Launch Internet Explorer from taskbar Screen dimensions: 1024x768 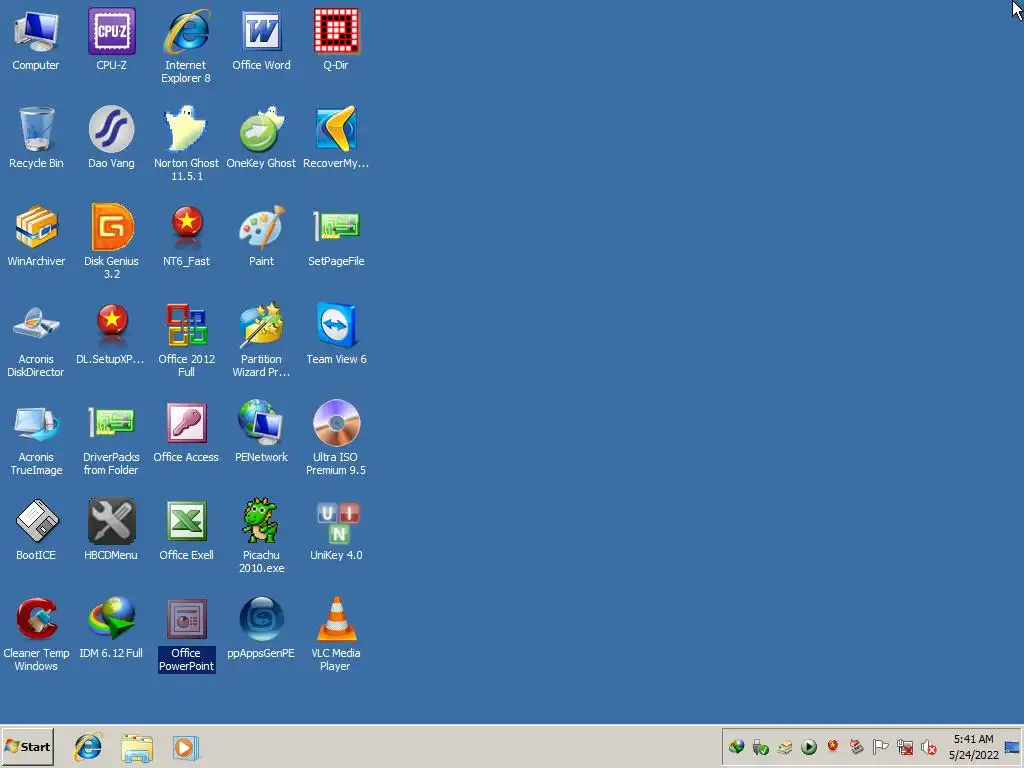pos(88,747)
